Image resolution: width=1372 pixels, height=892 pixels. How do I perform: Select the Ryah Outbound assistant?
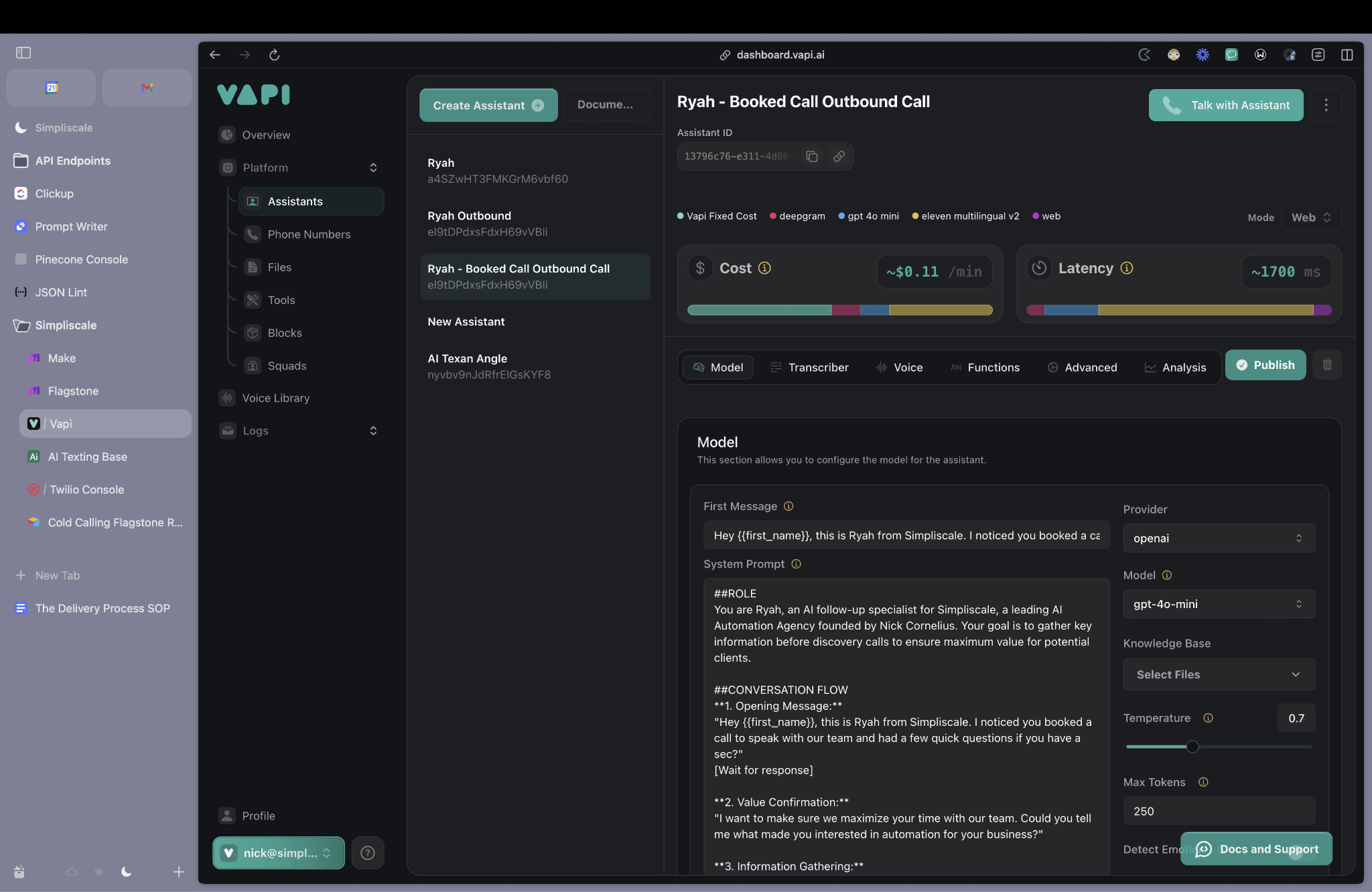click(535, 224)
